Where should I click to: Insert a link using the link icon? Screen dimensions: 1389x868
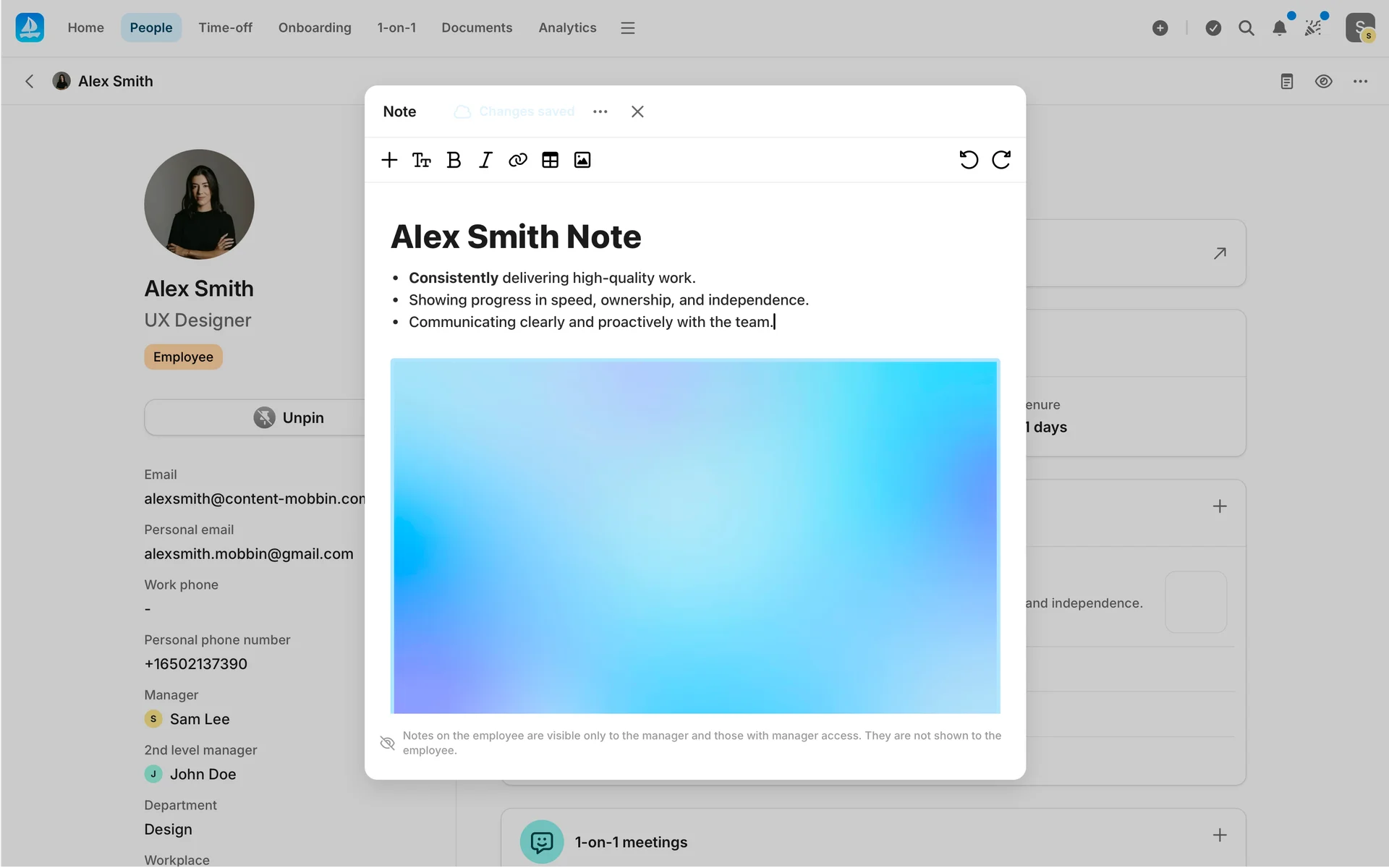click(518, 160)
